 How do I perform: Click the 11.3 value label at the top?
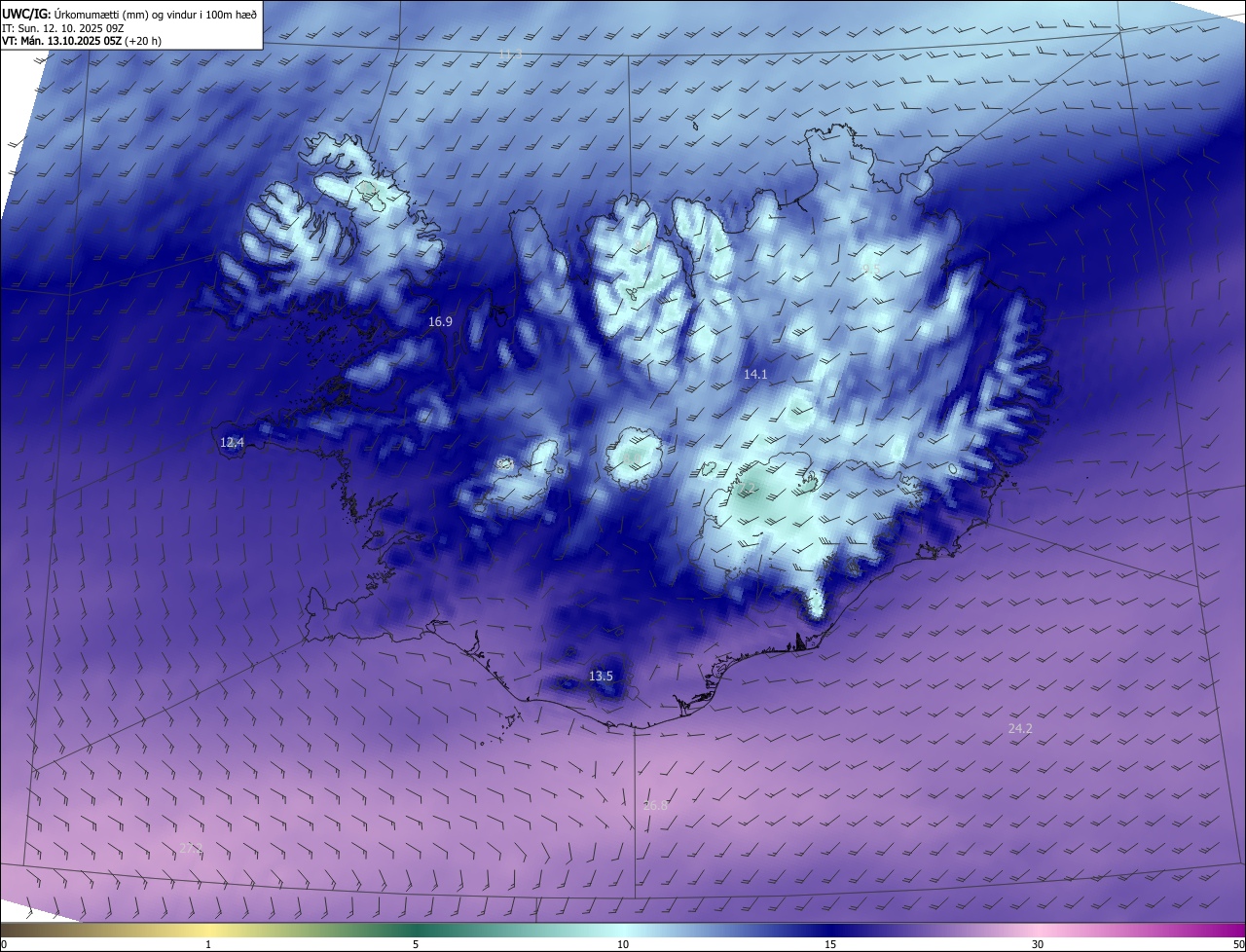click(x=510, y=55)
